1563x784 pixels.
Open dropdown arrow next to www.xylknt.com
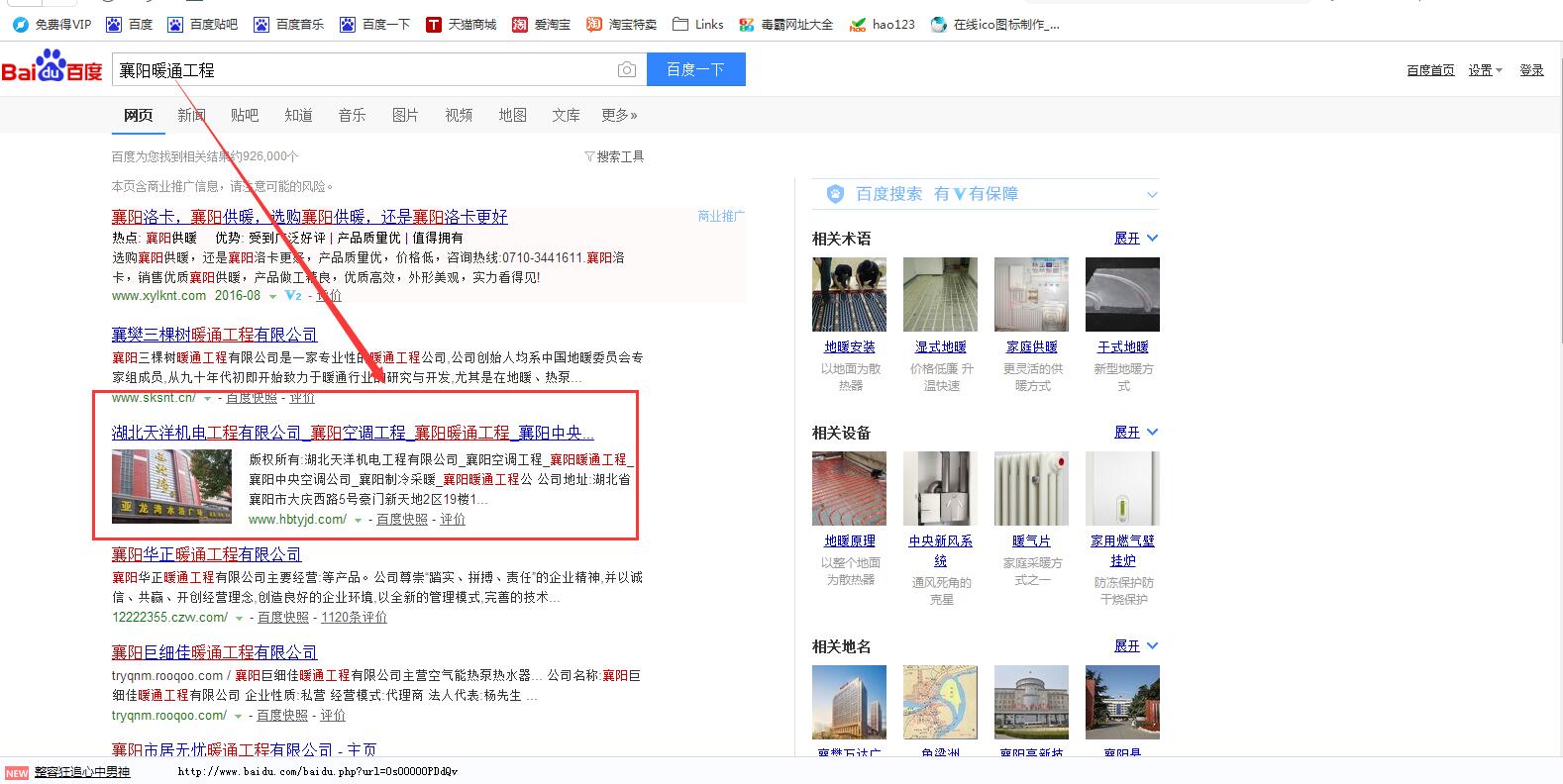272,296
